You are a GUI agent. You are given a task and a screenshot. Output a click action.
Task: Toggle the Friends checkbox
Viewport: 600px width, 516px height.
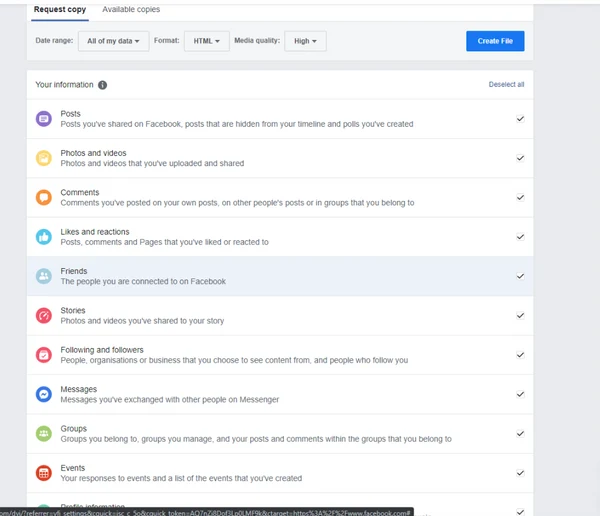[520, 276]
